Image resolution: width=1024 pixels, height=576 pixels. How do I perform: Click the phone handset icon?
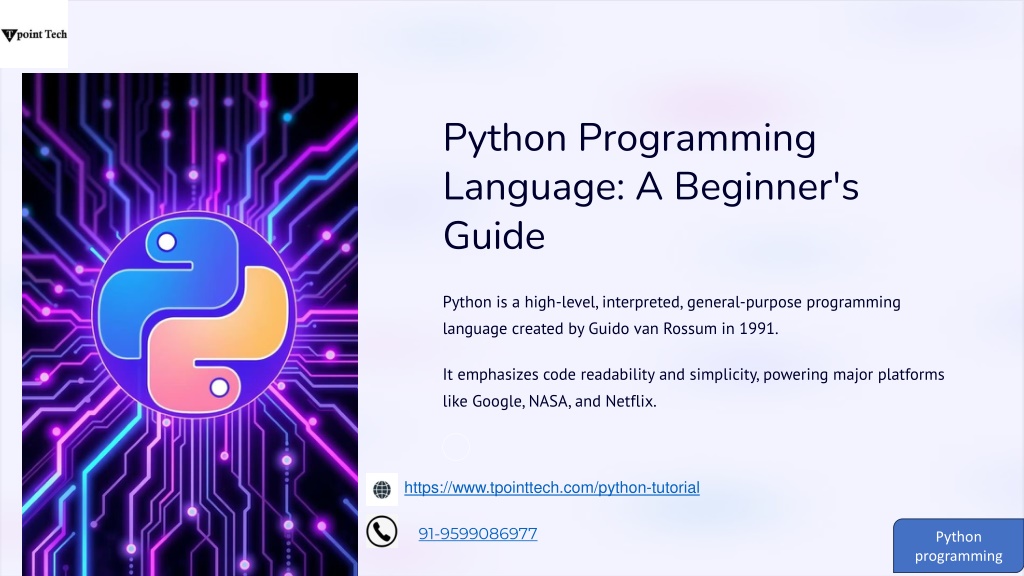point(384,533)
